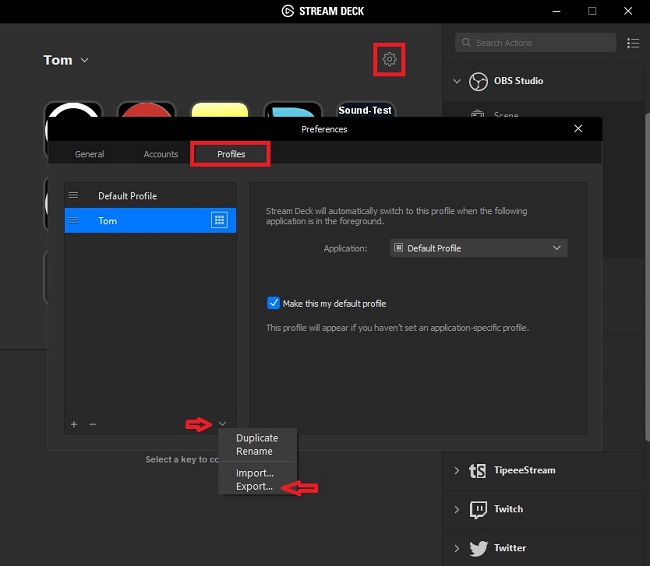This screenshot has width=650, height=566.
Task: Switch to the Profiles tab
Action: (x=231, y=154)
